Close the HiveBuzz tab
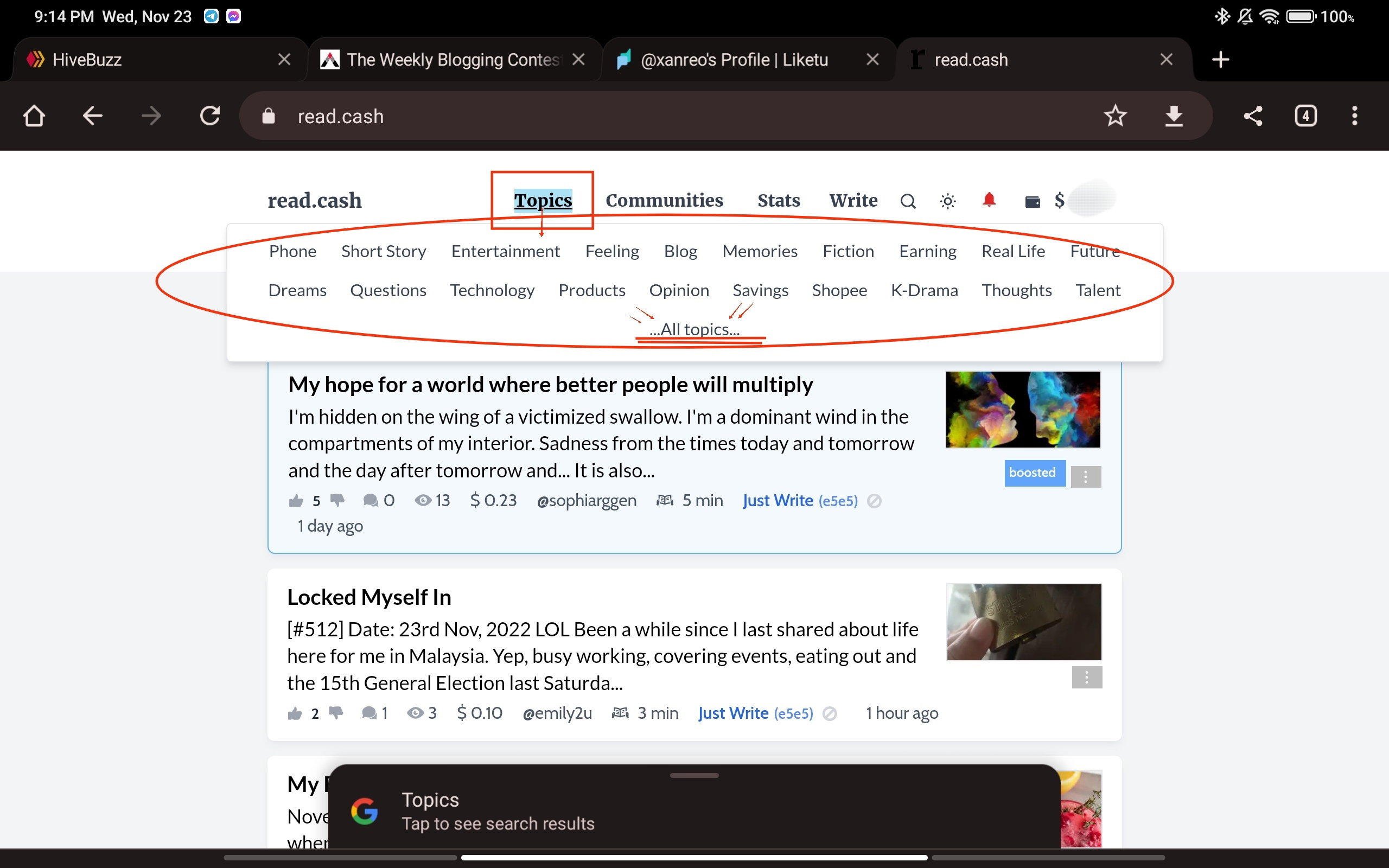The image size is (1389, 868). [284, 59]
